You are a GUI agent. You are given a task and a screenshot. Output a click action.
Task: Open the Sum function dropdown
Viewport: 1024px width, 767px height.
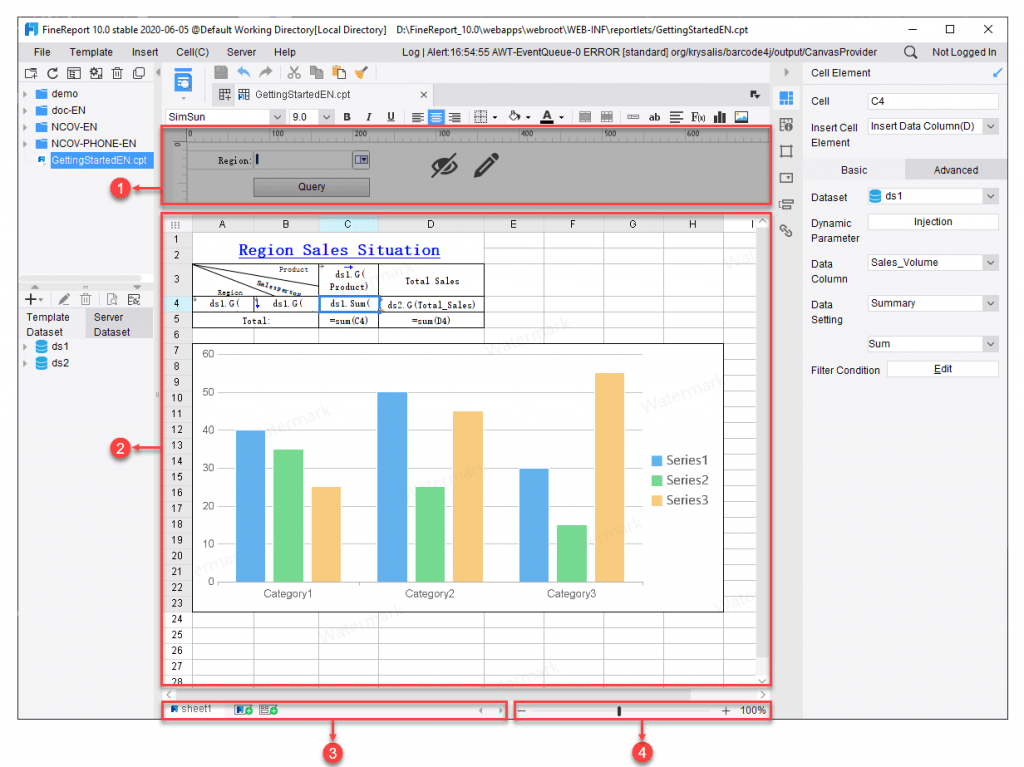(991, 344)
